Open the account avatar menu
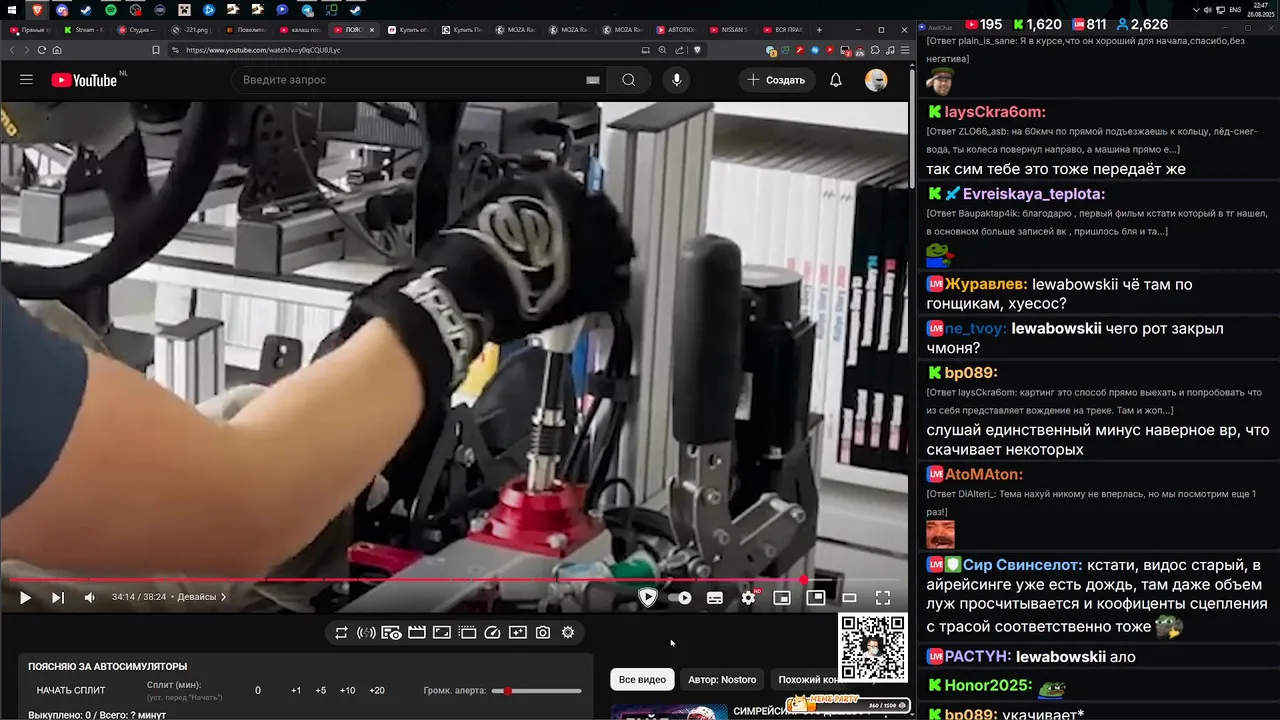Screen dimensions: 1280x720 point(876,81)
